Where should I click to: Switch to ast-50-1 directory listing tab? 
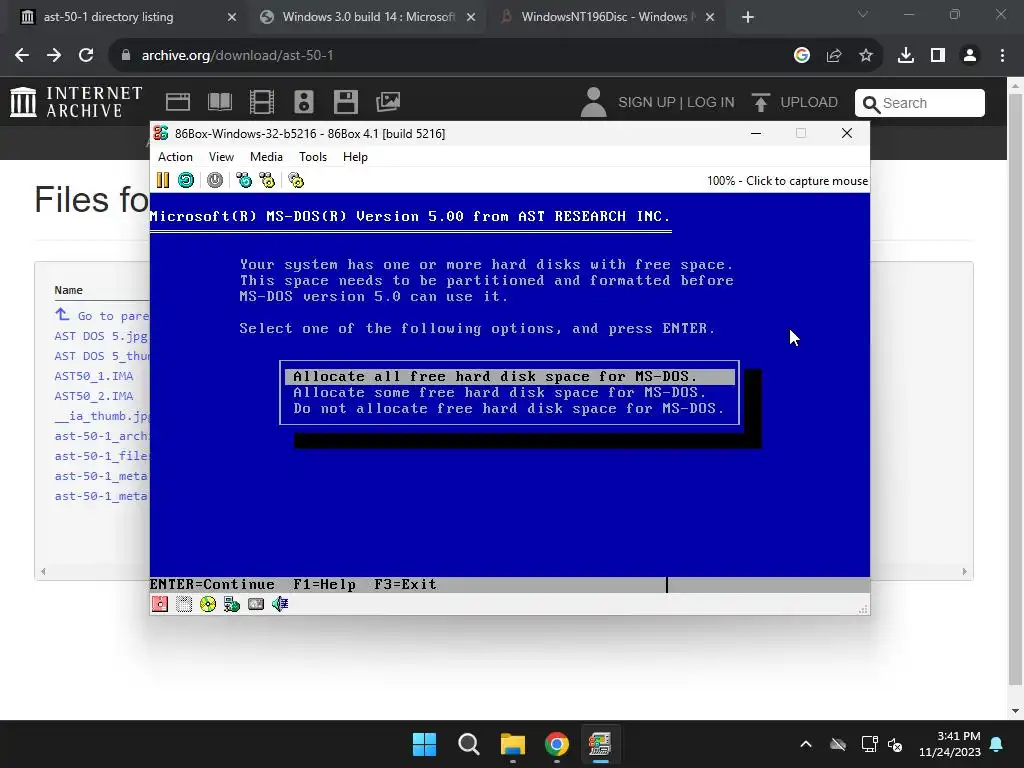point(124,17)
